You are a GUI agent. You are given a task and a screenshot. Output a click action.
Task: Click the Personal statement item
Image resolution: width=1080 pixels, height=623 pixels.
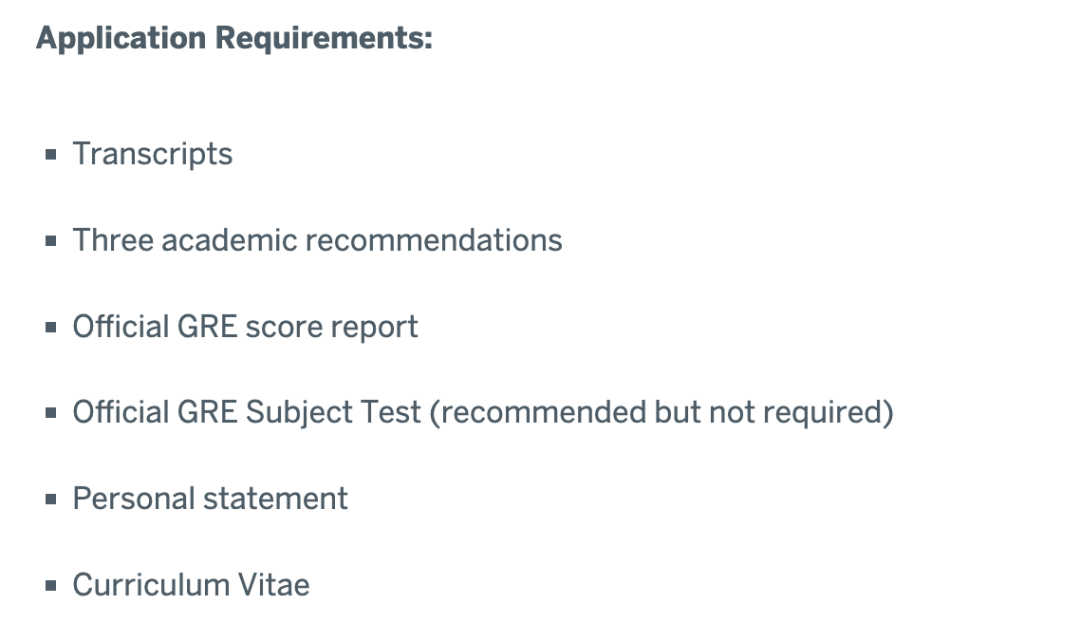[210, 498]
